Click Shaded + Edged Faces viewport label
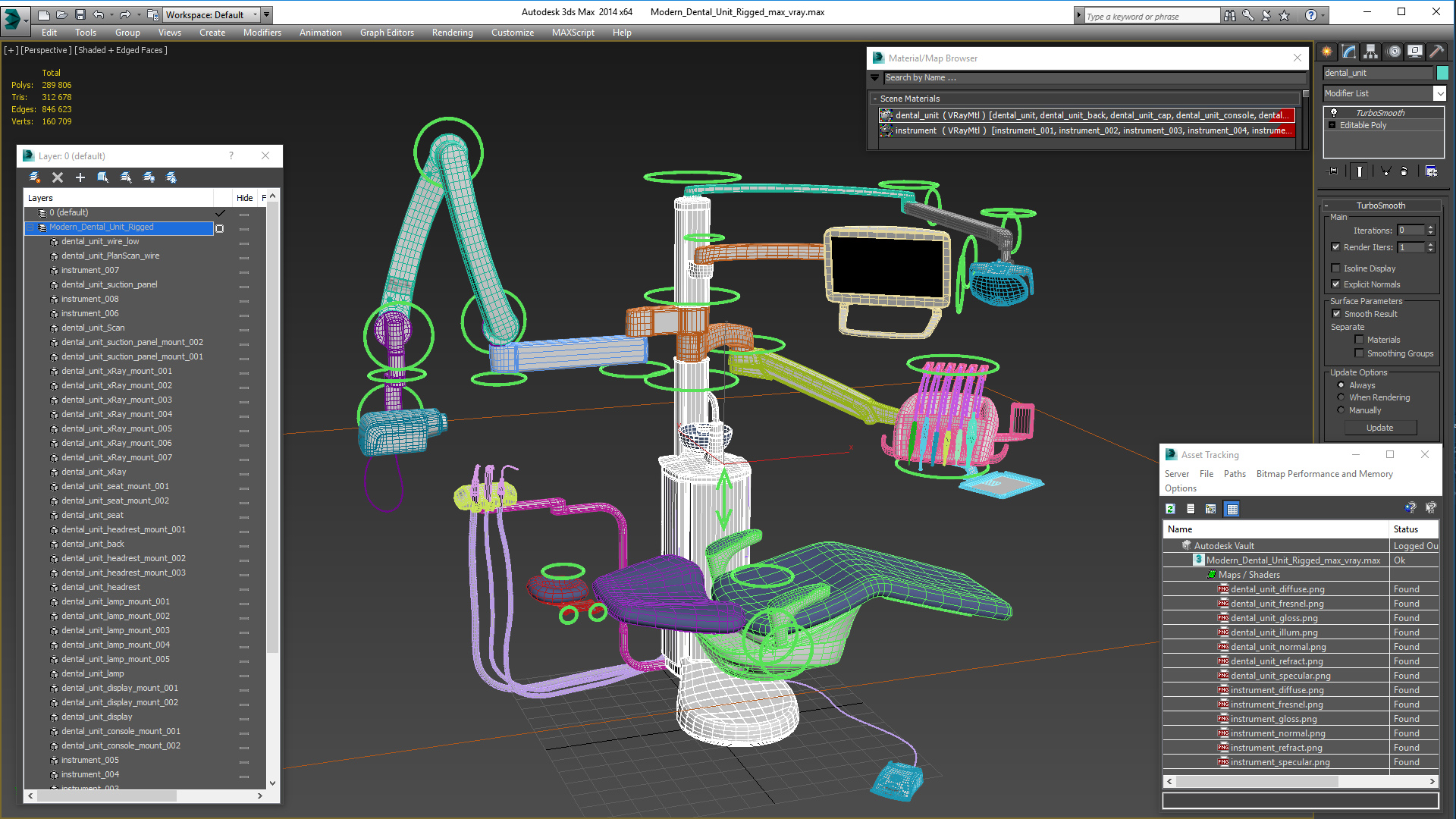 pos(121,50)
